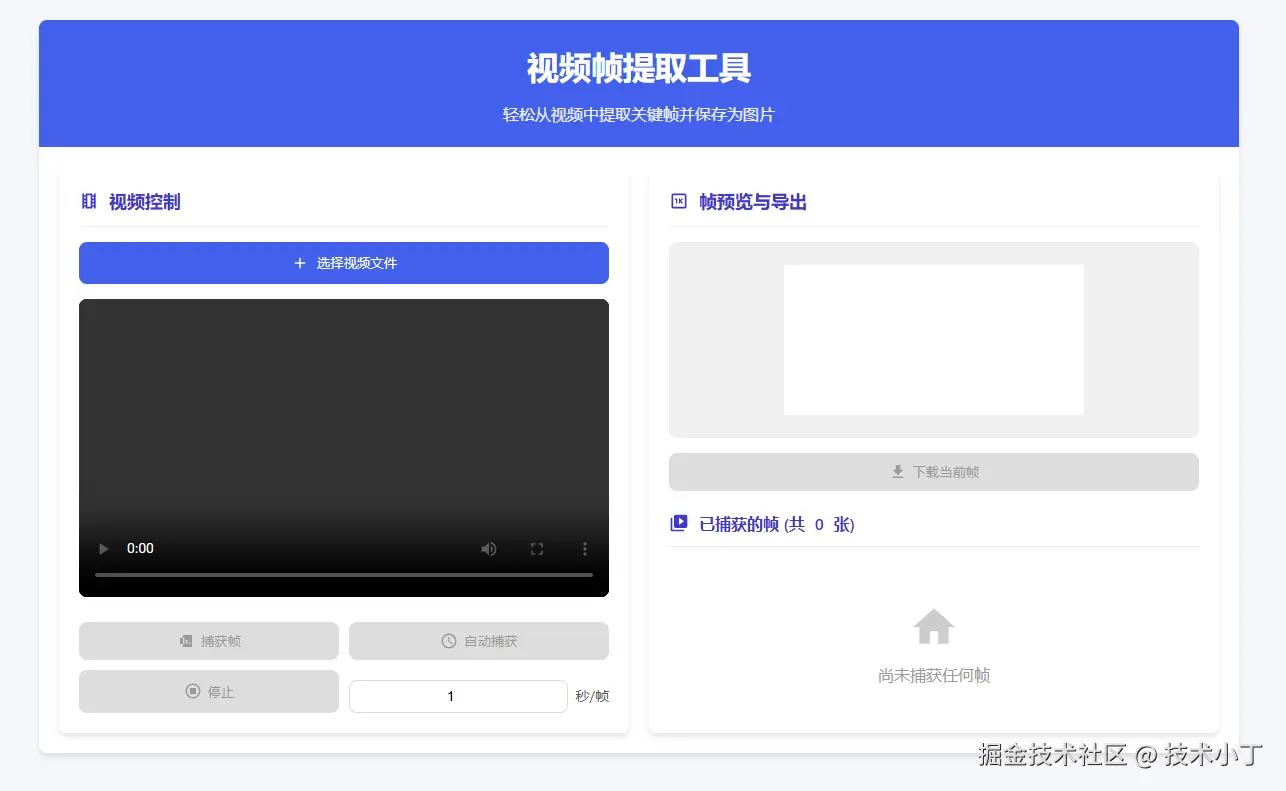Click the 捕获帧 button
This screenshot has width=1286, height=791.
[x=209, y=641]
